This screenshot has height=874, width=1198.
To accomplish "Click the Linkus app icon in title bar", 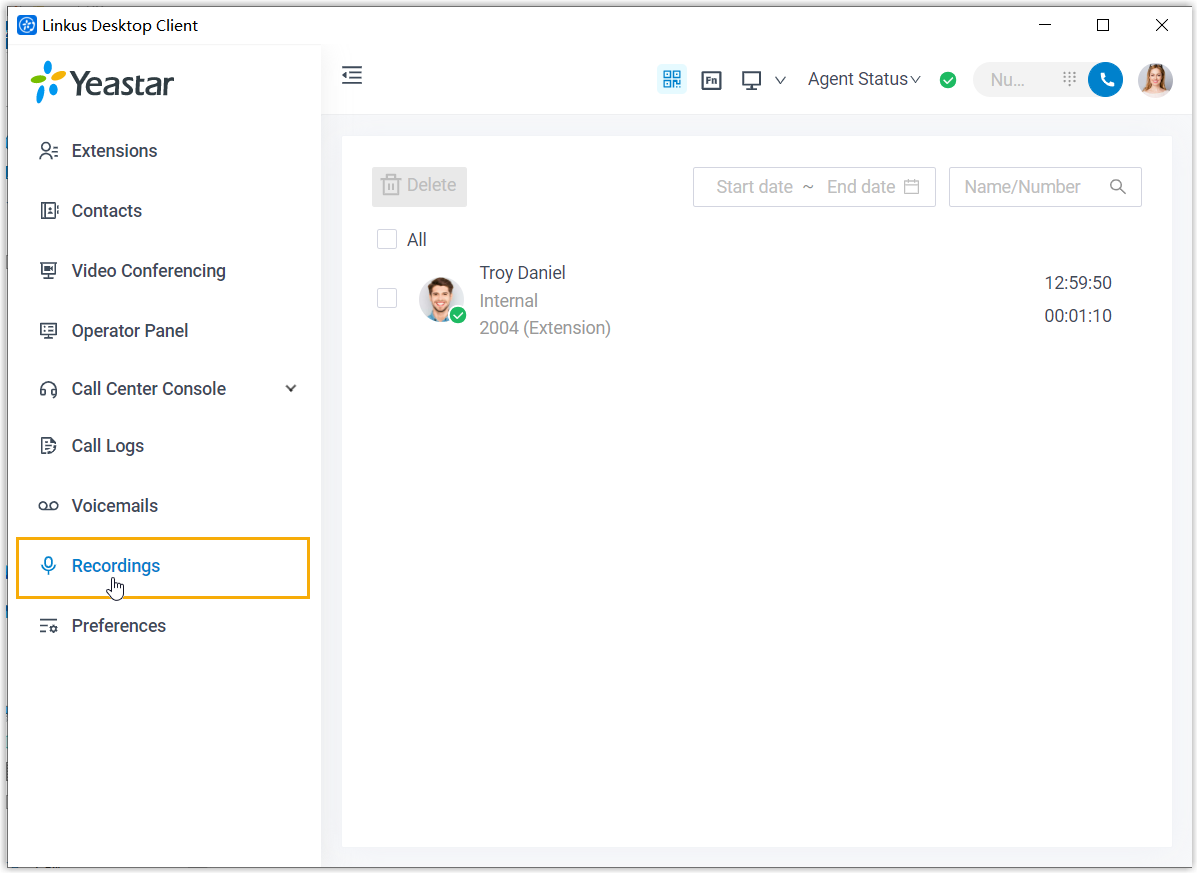I will click(x=27, y=25).
